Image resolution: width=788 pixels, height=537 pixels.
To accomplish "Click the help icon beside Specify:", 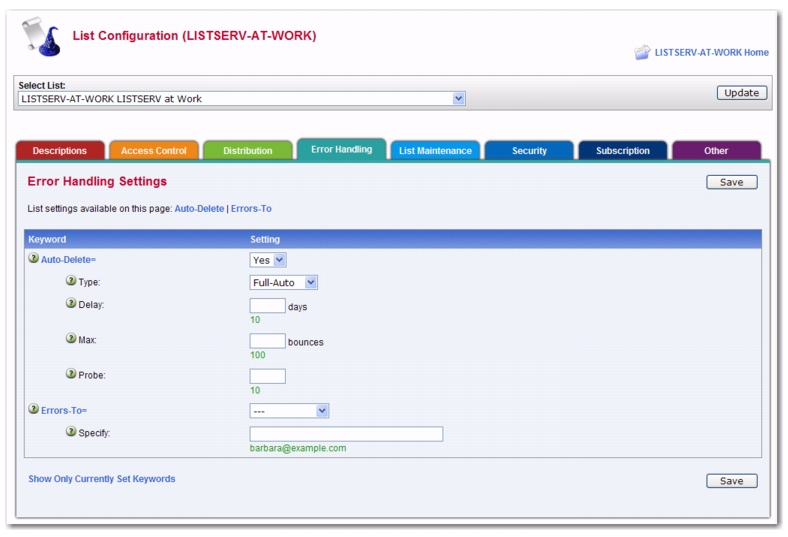I will [x=71, y=432].
